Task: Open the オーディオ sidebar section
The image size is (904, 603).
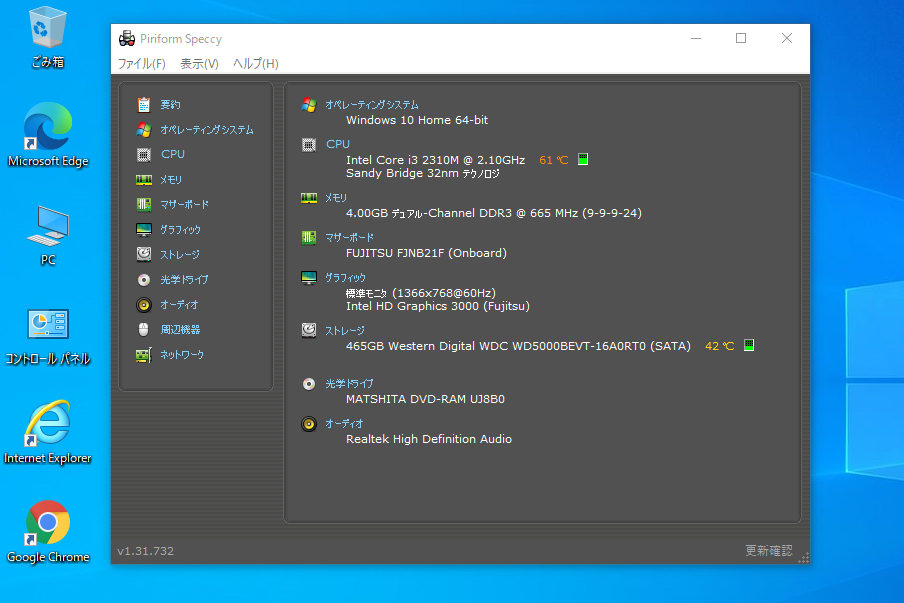Action: tap(179, 304)
